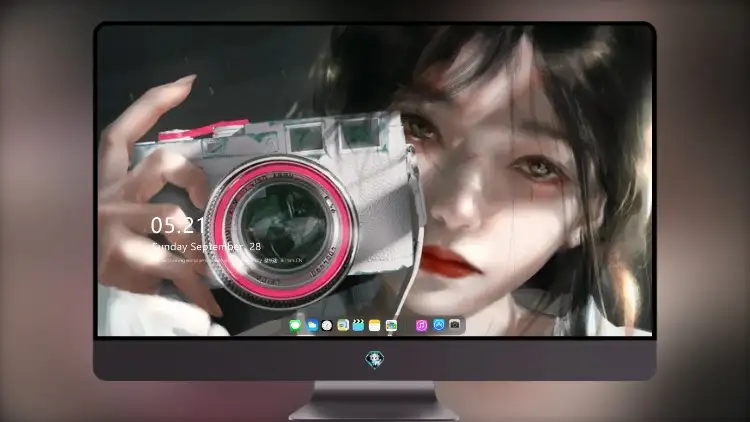Open the pink Music app in dock
Image resolution: width=750 pixels, height=422 pixels.
click(x=421, y=325)
